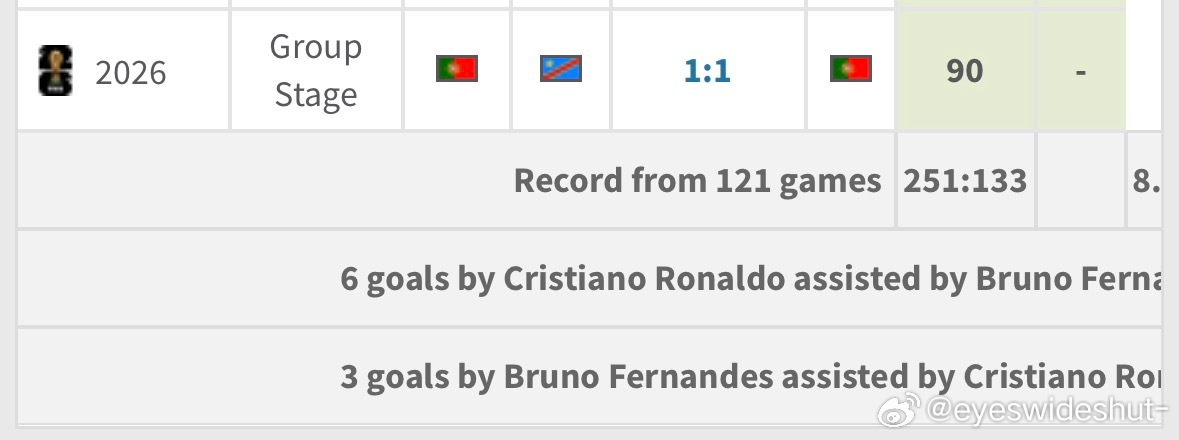Click the empty cell right of 251:133
Image resolution: width=1179 pixels, height=440 pixels.
coord(1081,181)
